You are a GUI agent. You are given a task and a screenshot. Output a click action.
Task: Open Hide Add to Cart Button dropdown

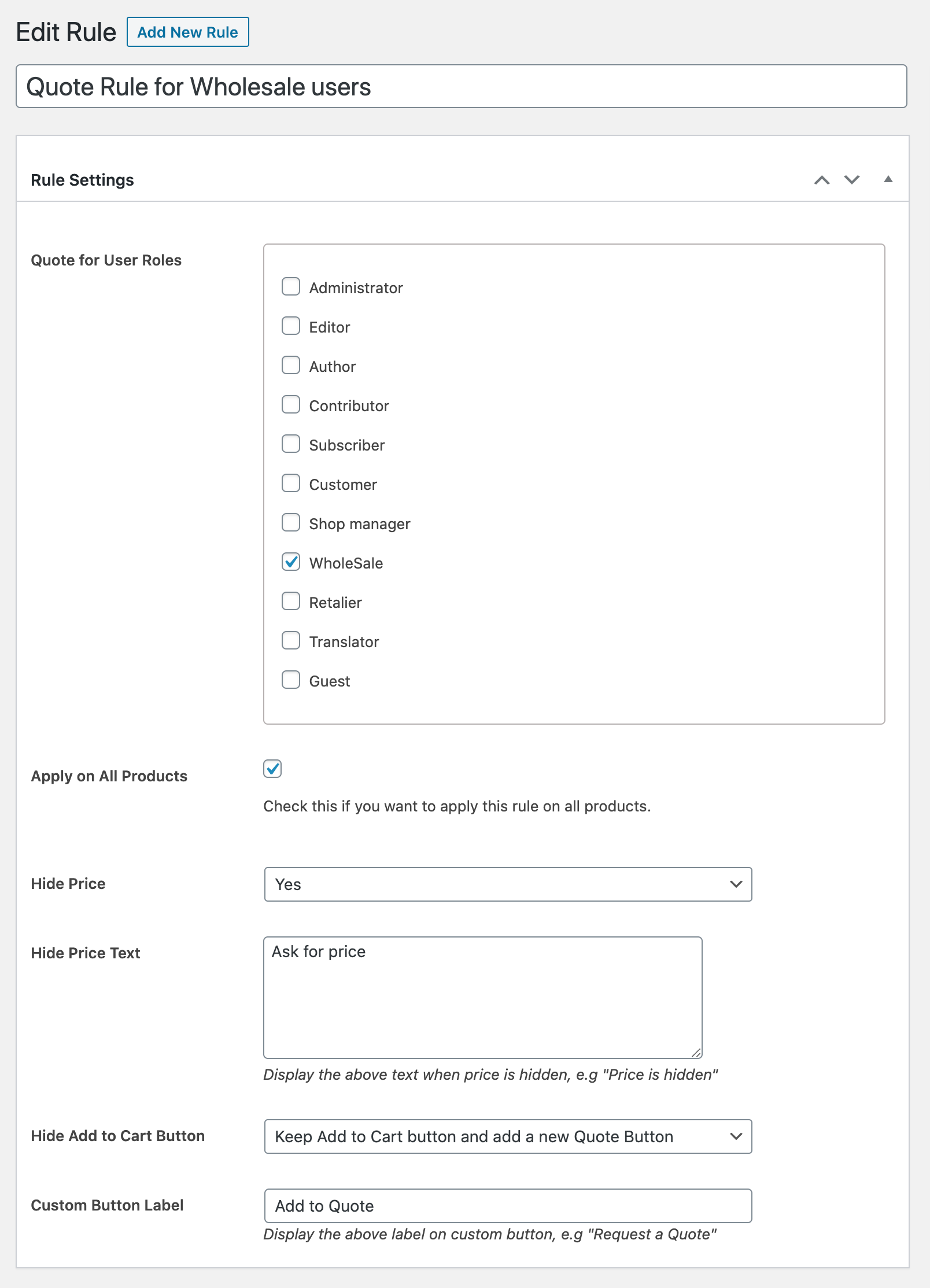click(x=508, y=1136)
